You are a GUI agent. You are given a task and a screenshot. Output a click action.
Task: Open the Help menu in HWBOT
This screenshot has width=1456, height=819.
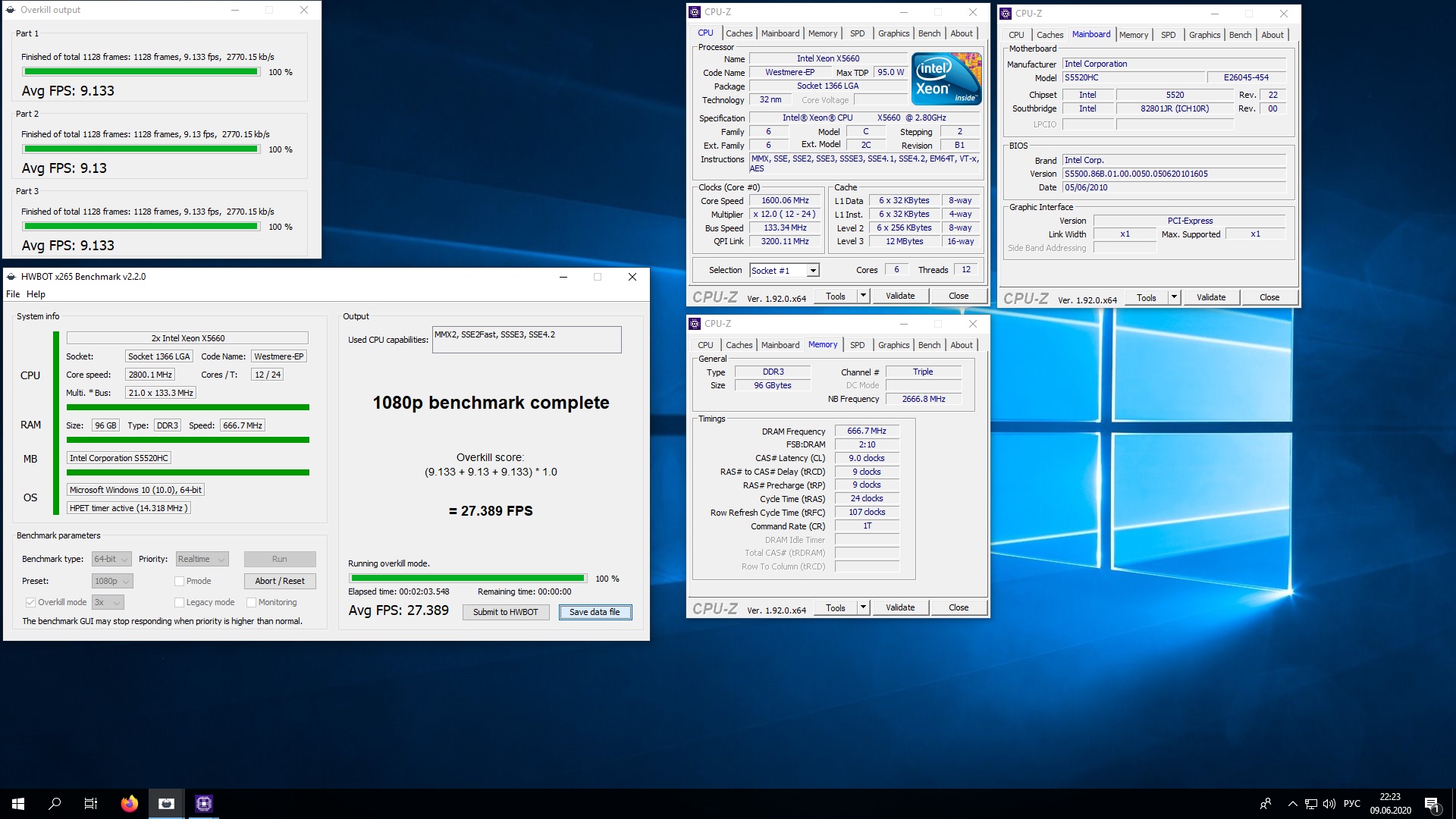(x=36, y=294)
